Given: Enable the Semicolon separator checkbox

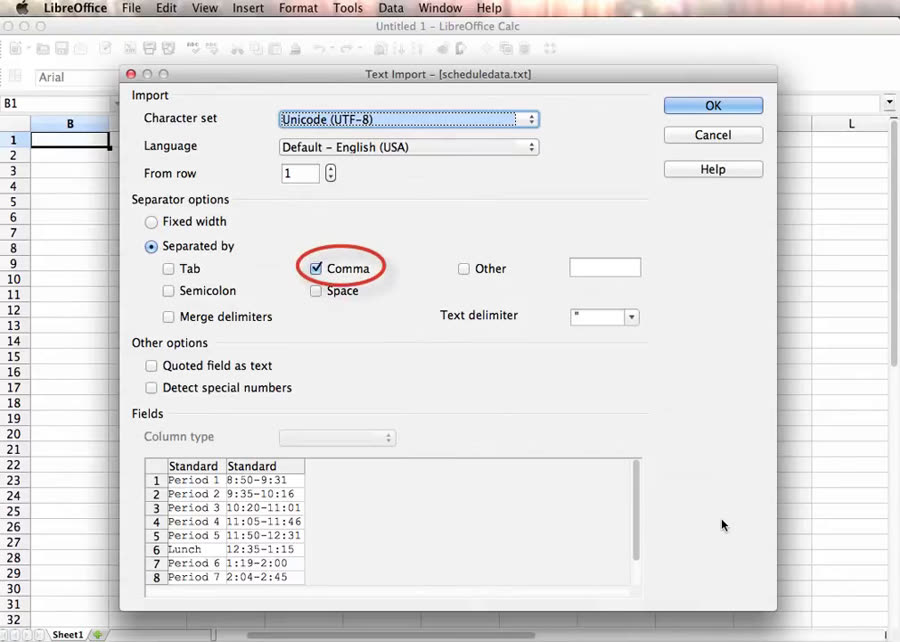Looking at the screenshot, I should 168,291.
